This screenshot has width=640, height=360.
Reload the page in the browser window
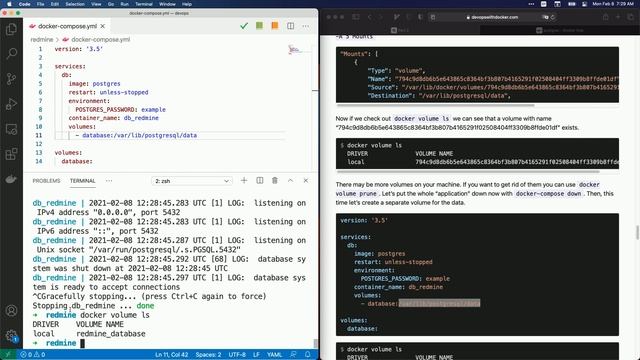tap(553, 17)
